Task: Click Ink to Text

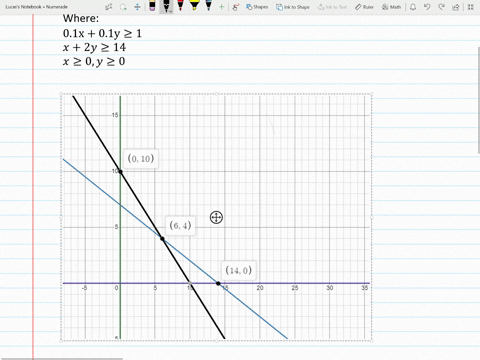Action: 332,7
